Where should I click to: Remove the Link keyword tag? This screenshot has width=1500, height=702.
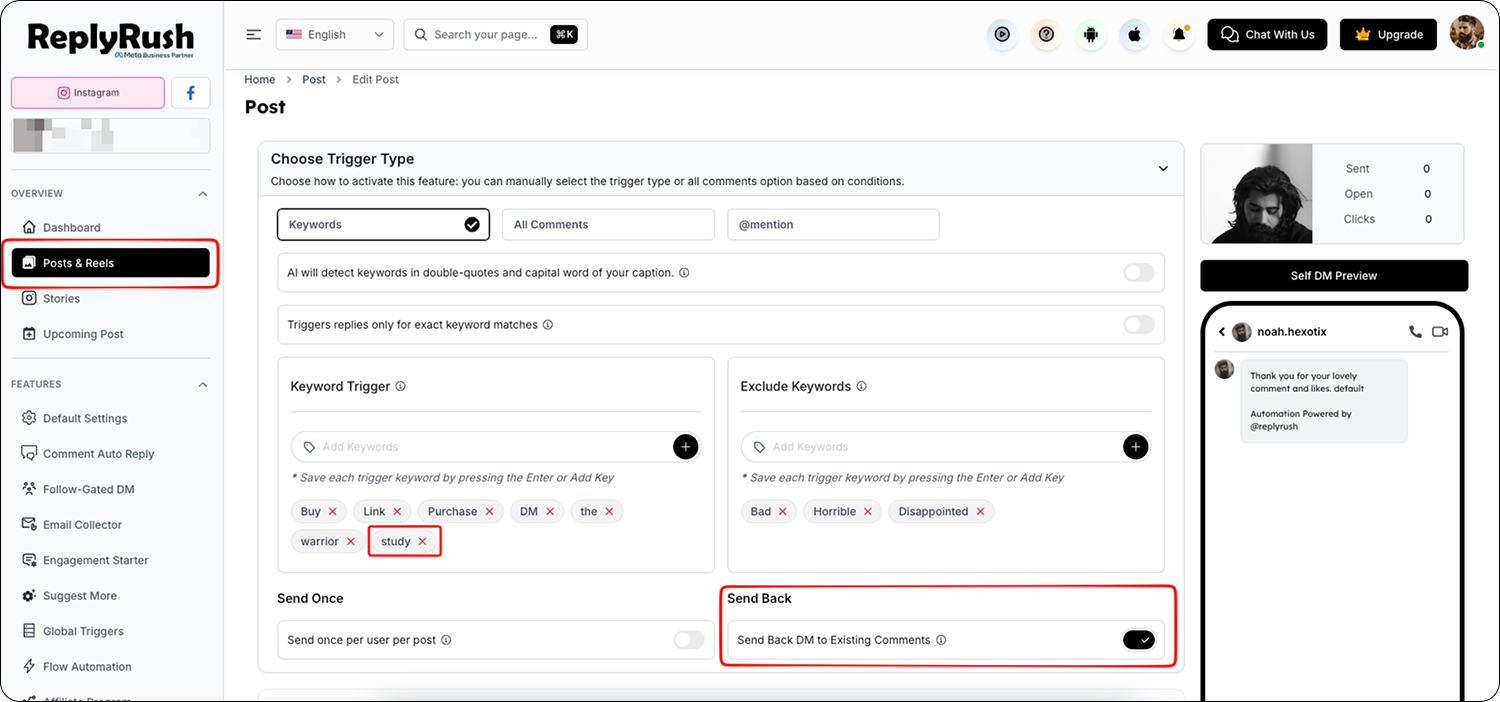pyautogui.click(x=397, y=512)
